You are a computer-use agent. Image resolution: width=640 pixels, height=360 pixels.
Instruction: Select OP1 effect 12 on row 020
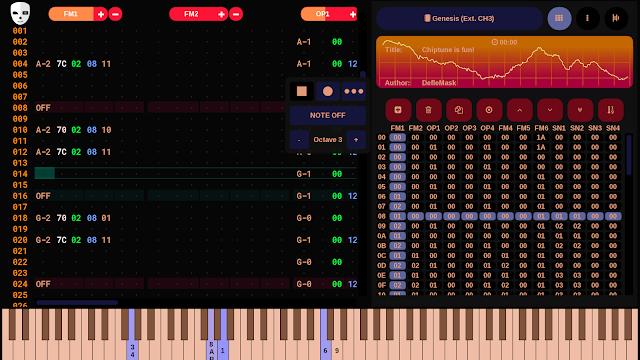[x=353, y=240]
